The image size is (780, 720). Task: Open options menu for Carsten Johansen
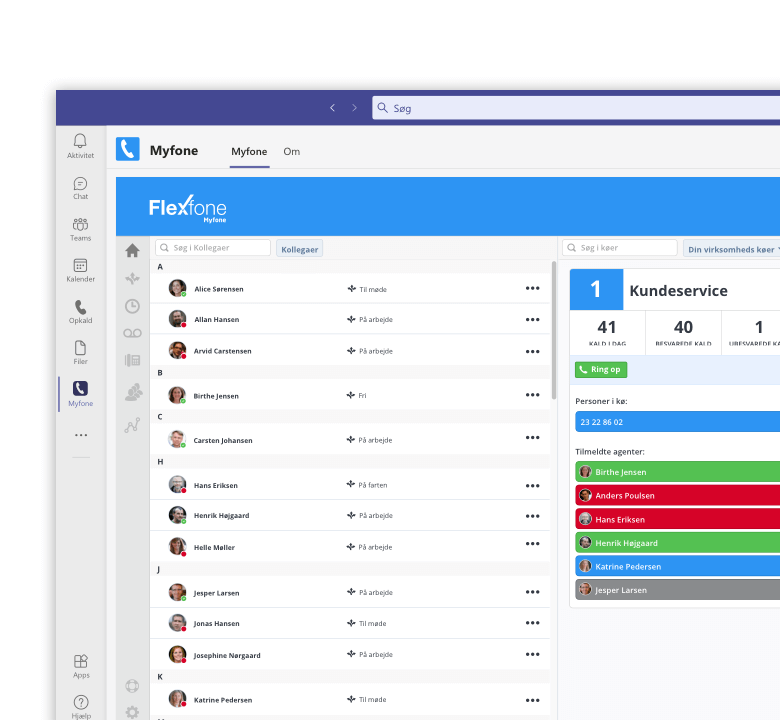coord(532,440)
